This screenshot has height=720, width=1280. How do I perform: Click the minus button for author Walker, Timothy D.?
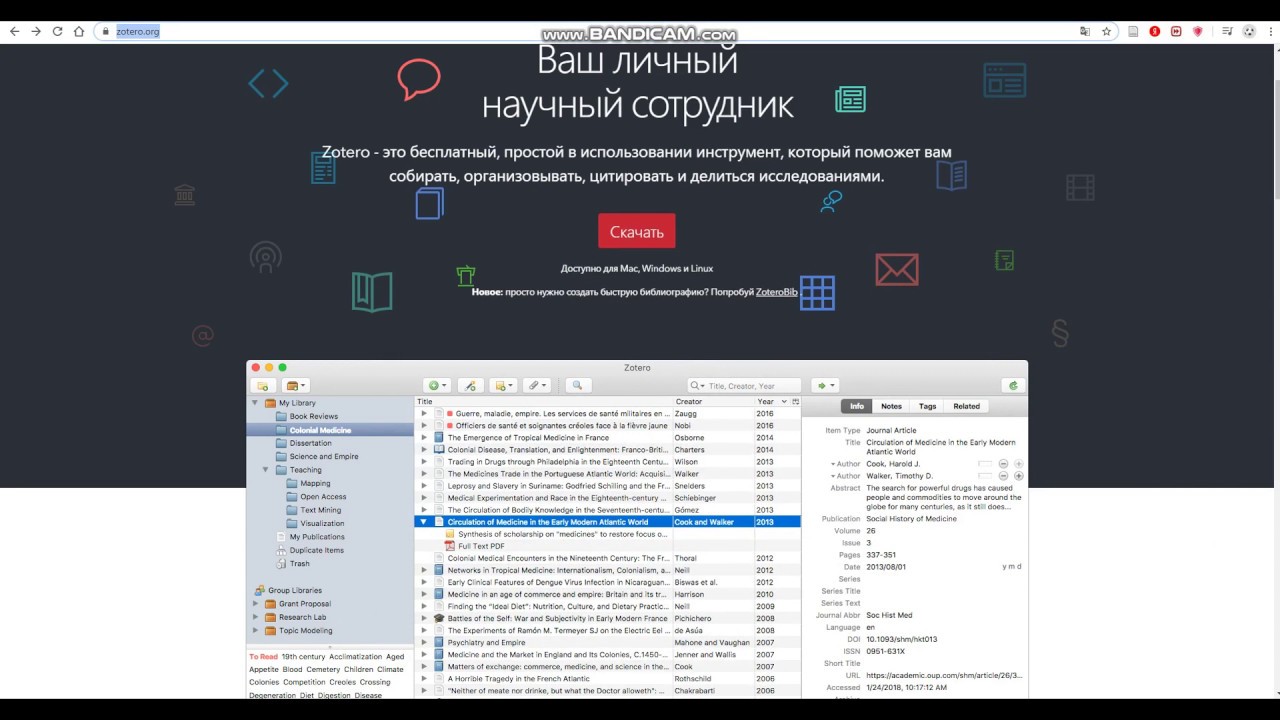[1003, 476]
